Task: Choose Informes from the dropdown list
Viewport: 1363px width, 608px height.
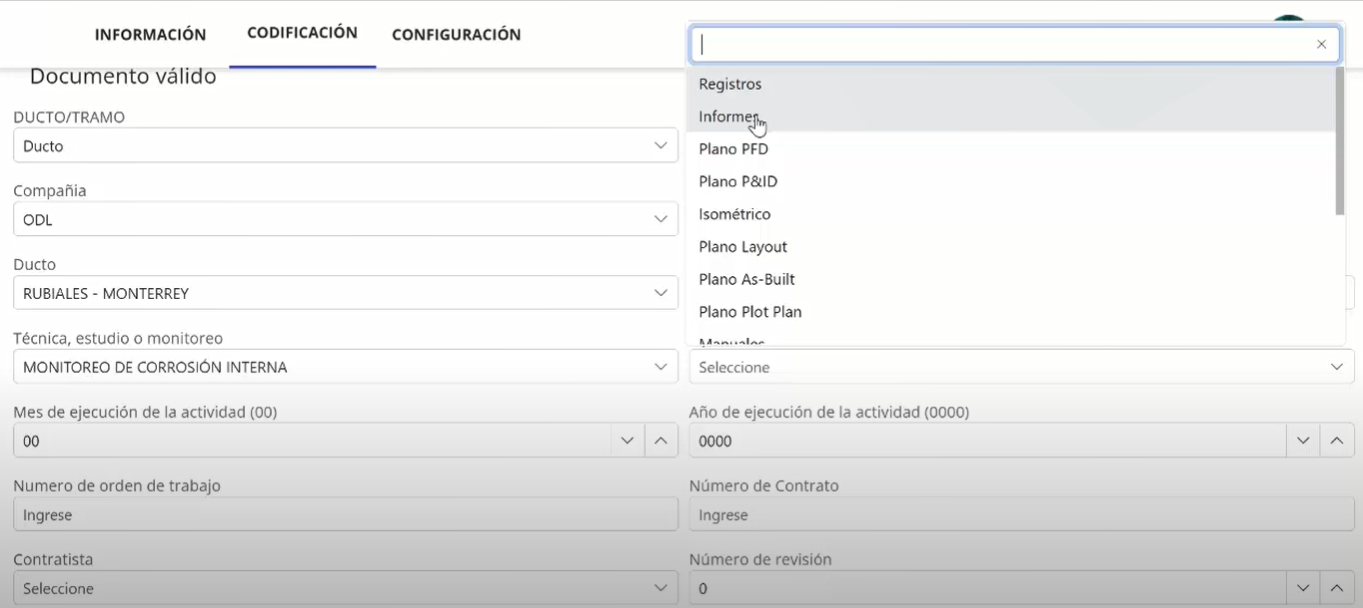Action: click(729, 117)
